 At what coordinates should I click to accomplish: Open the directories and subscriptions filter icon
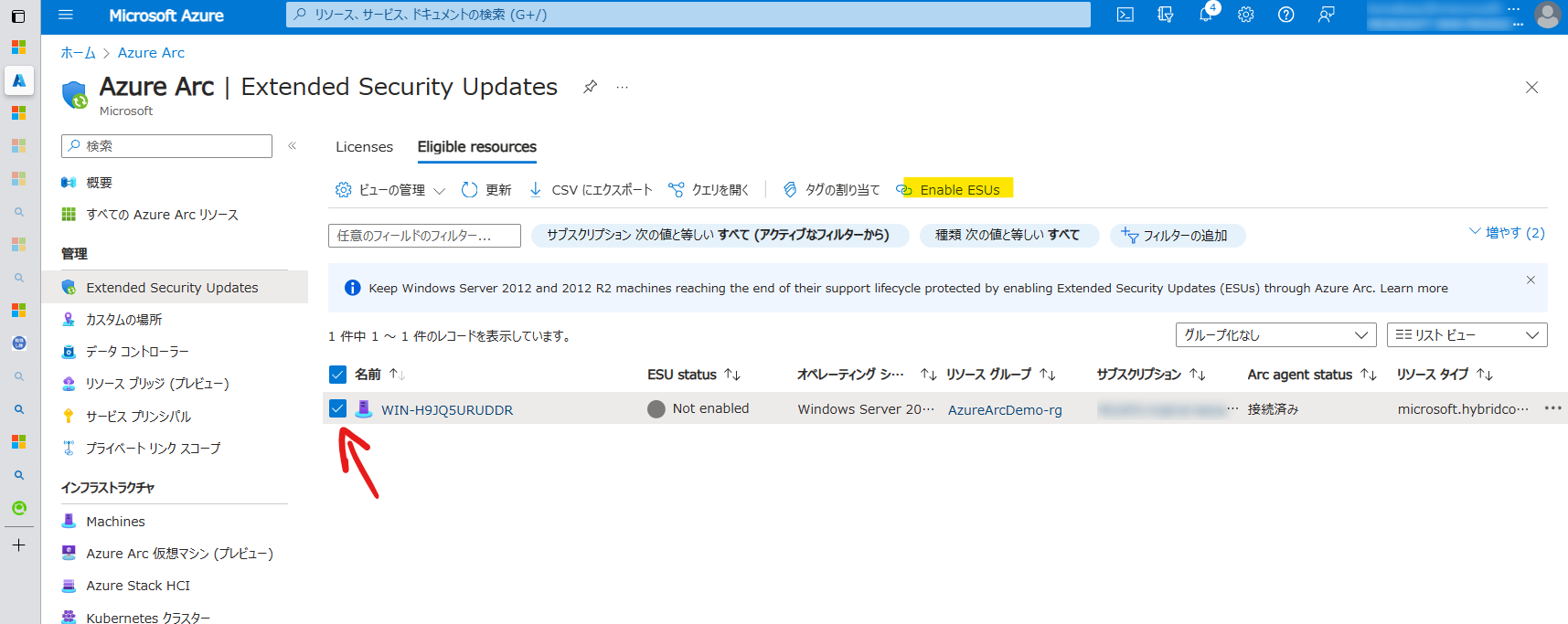(x=1166, y=15)
